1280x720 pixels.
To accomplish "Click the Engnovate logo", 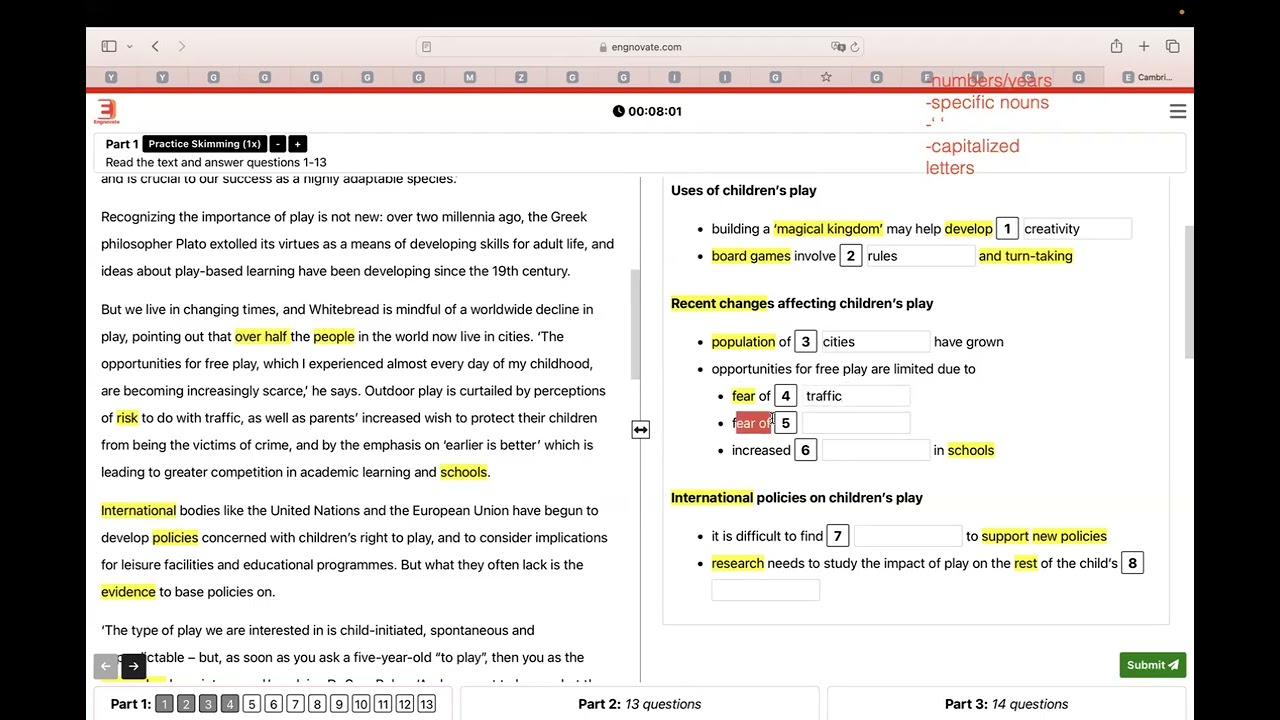I will 107,112.
